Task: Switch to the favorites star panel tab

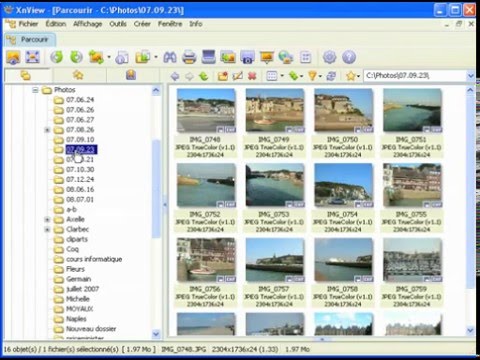Action: click(78, 75)
